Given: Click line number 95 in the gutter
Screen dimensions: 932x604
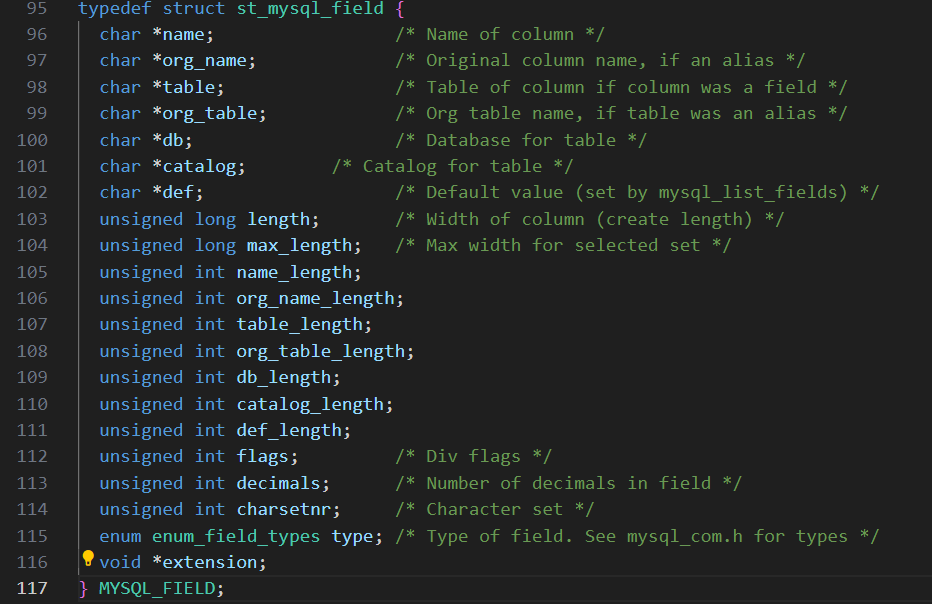Looking at the screenshot, I should tap(37, 8).
